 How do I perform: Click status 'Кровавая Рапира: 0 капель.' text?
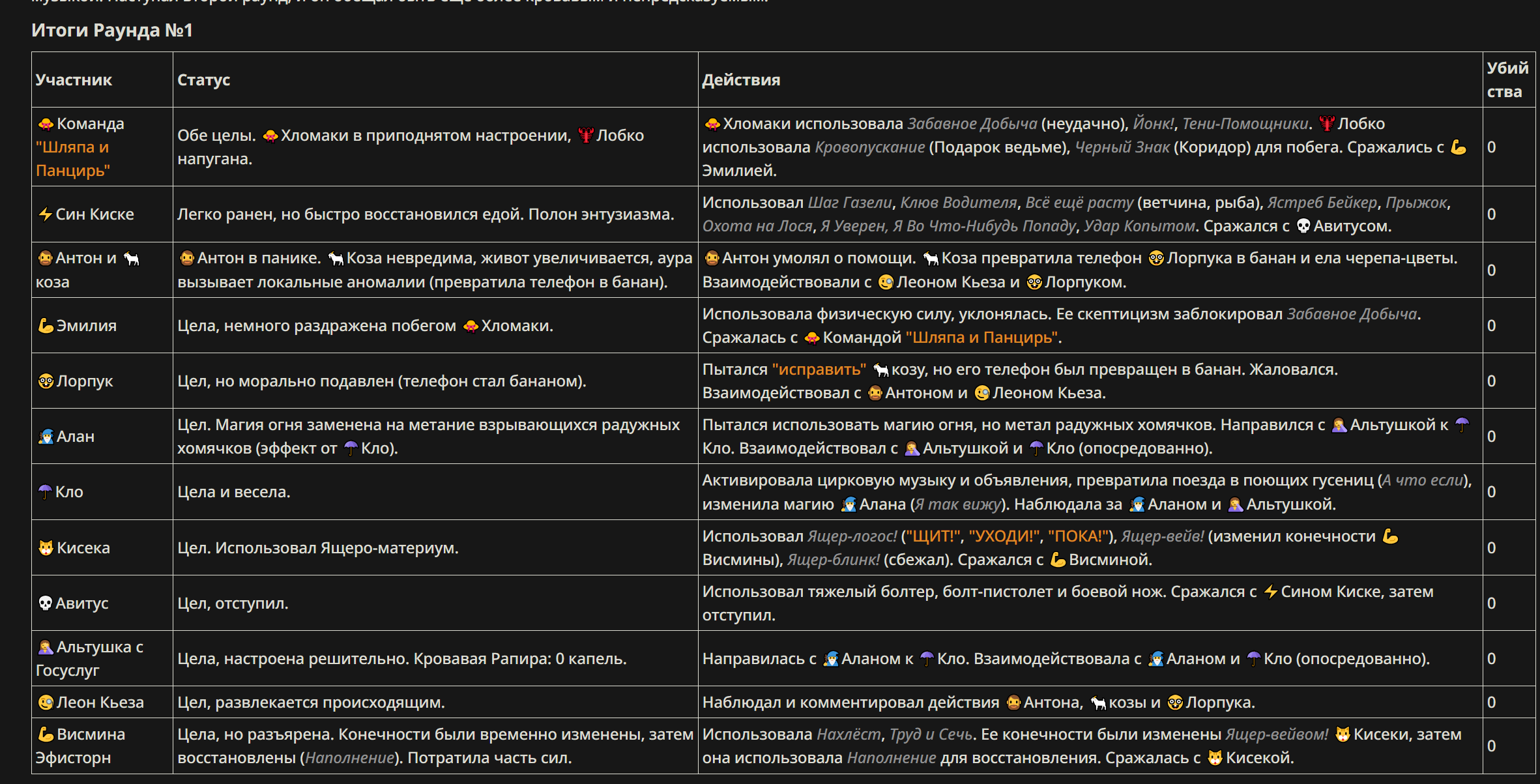[x=520, y=659]
